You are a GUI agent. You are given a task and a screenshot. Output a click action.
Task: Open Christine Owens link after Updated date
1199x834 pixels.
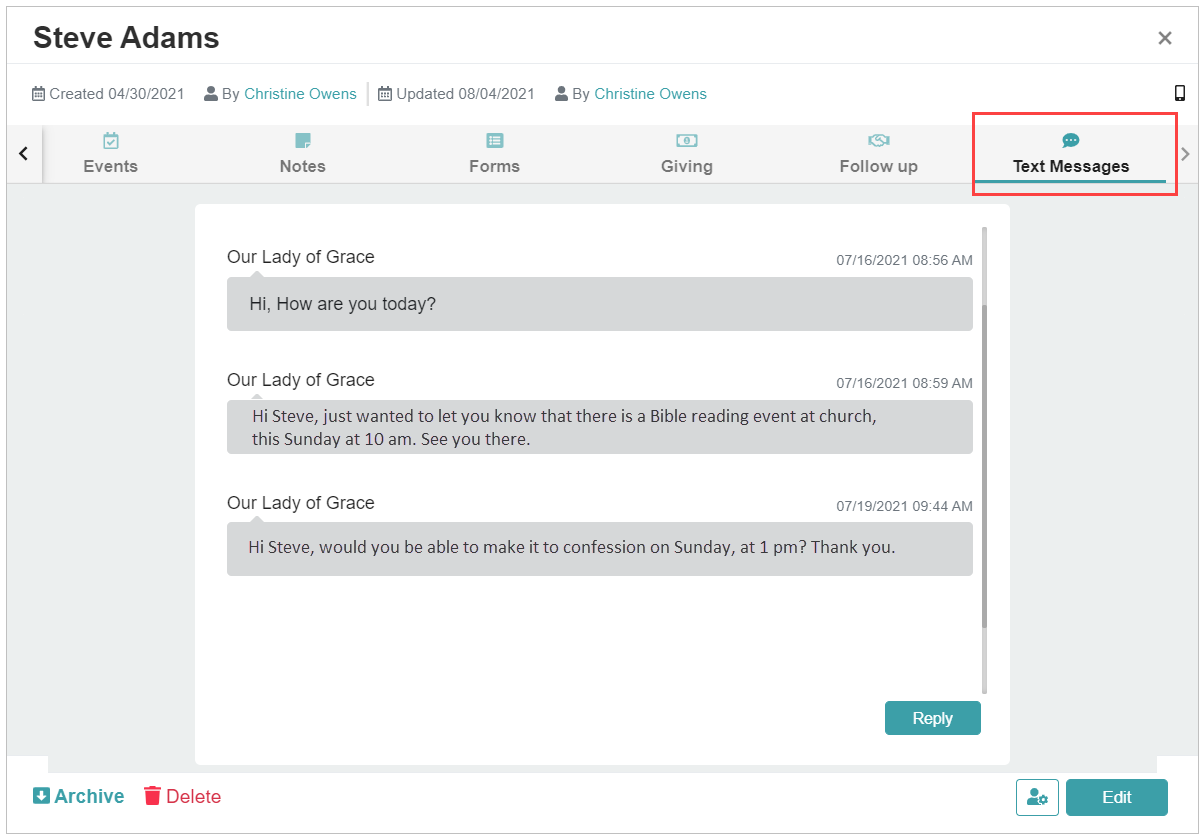[651, 94]
